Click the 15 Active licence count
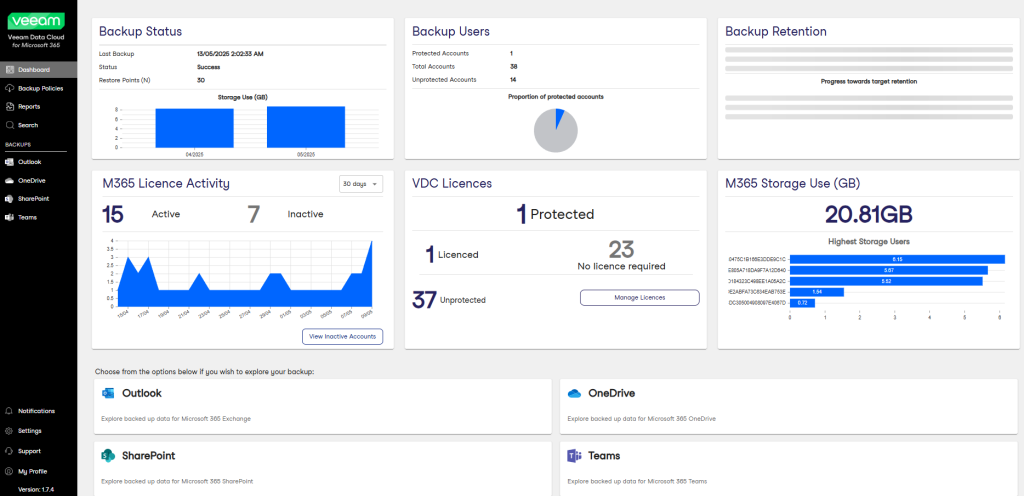This screenshot has width=1024, height=496. (112, 214)
